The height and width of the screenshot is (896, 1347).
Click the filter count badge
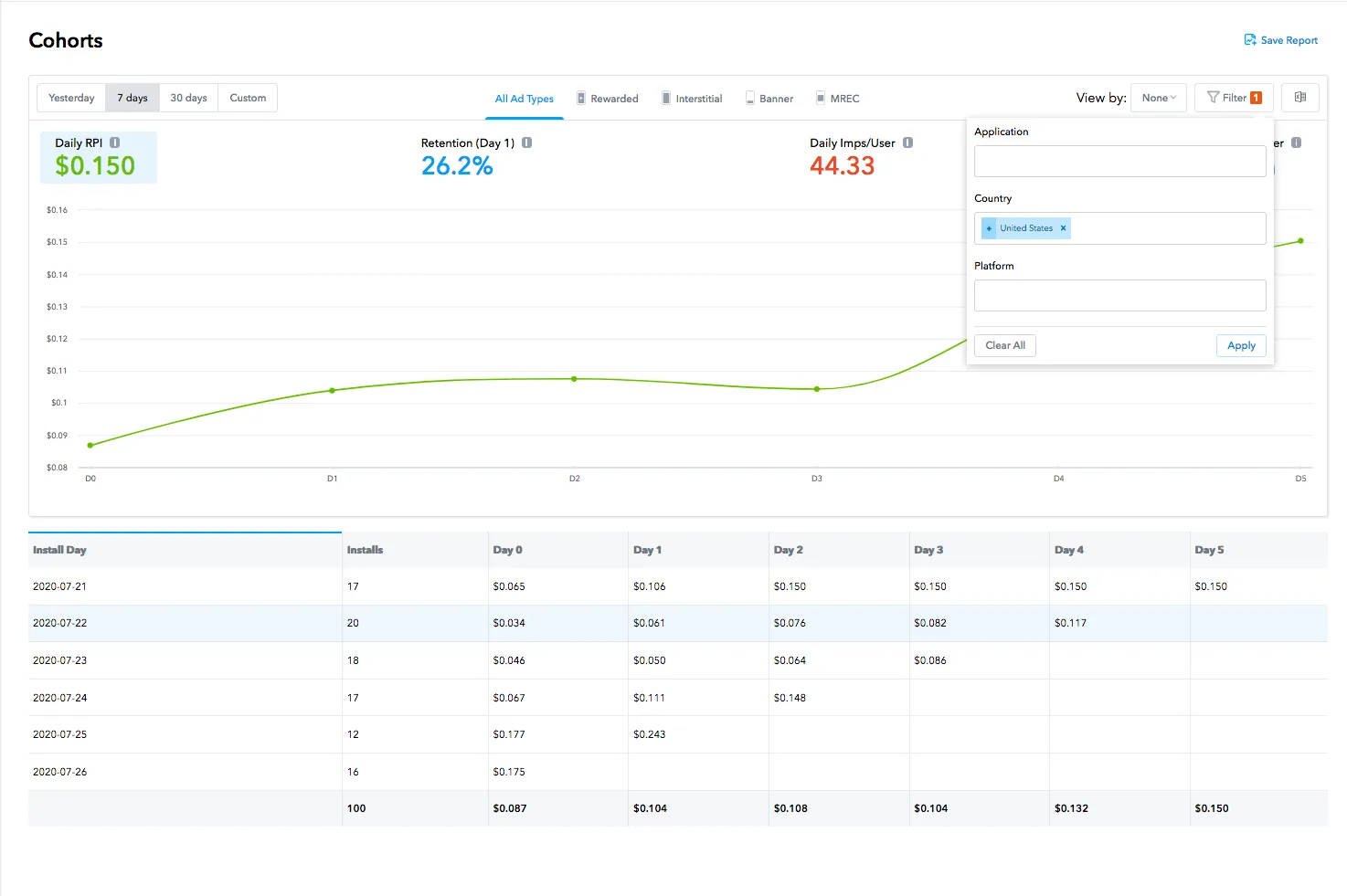tap(1257, 98)
